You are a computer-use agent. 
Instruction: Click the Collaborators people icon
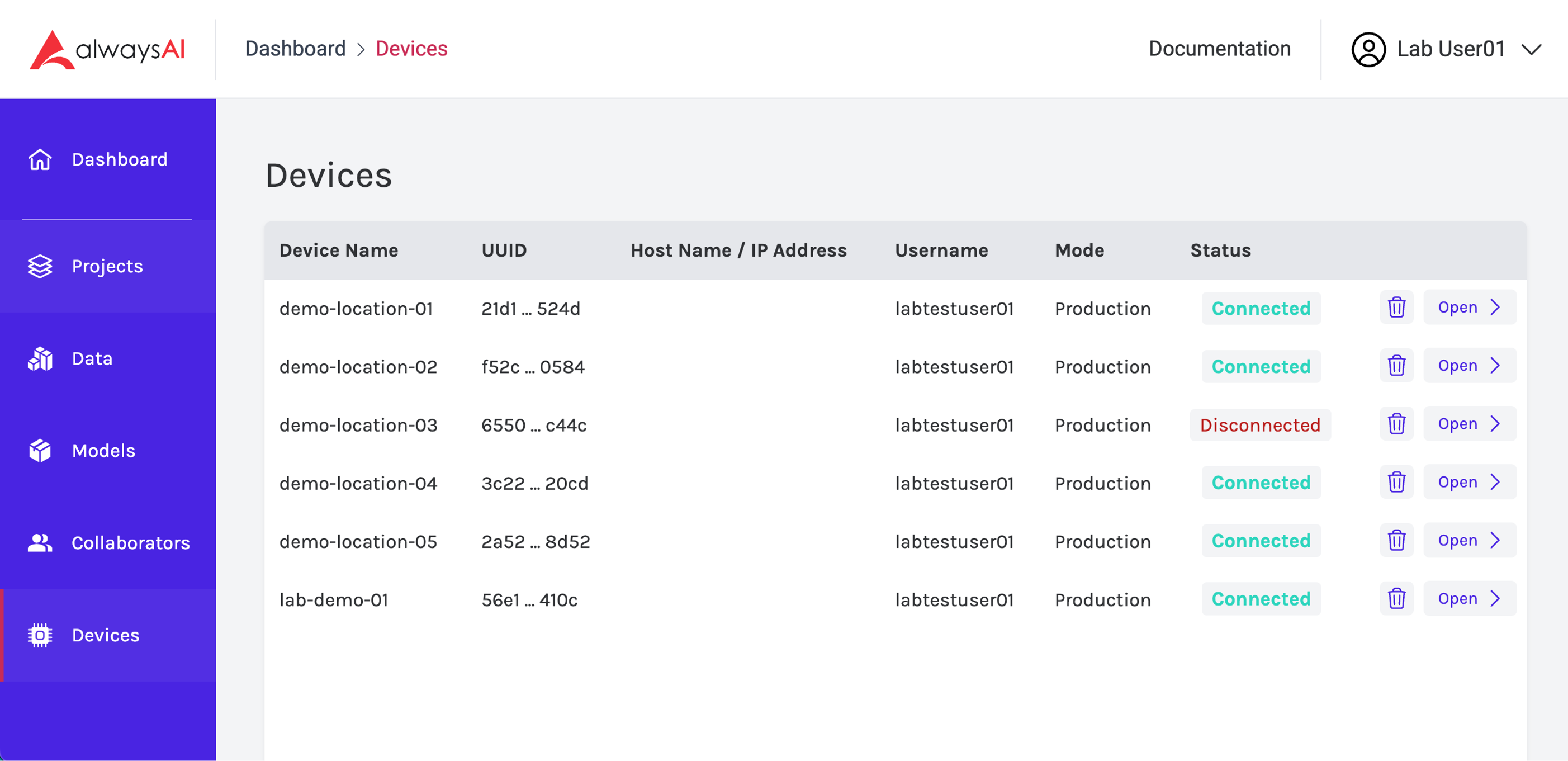coord(40,542)
